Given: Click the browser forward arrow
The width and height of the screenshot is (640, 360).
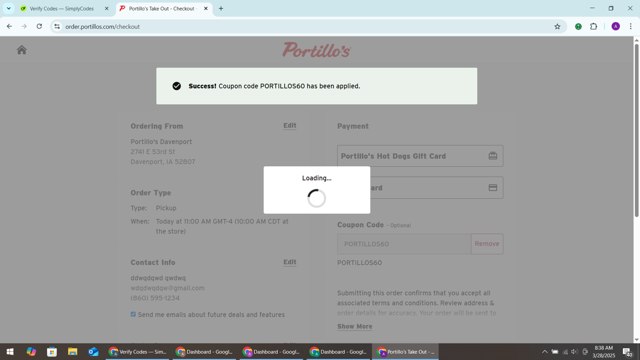Looking at the screenshot, I should [24, 27].
